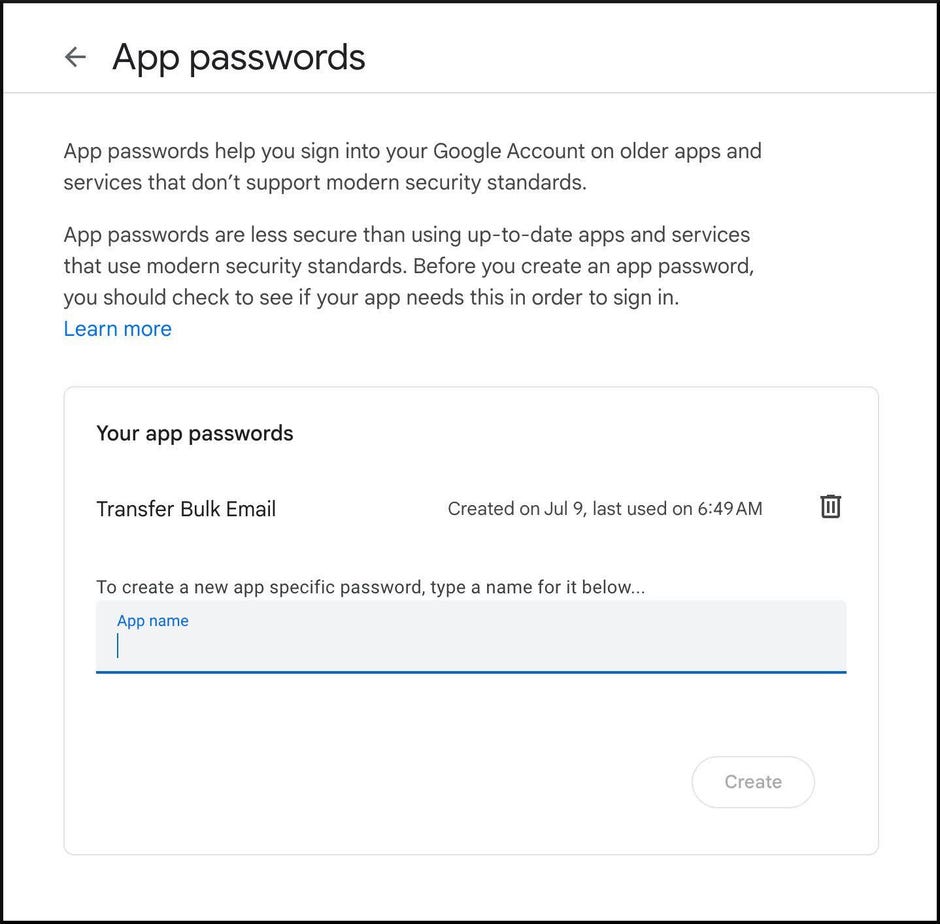Click inside the App name input field
This screenshot has height=924, width=940.
470,645
